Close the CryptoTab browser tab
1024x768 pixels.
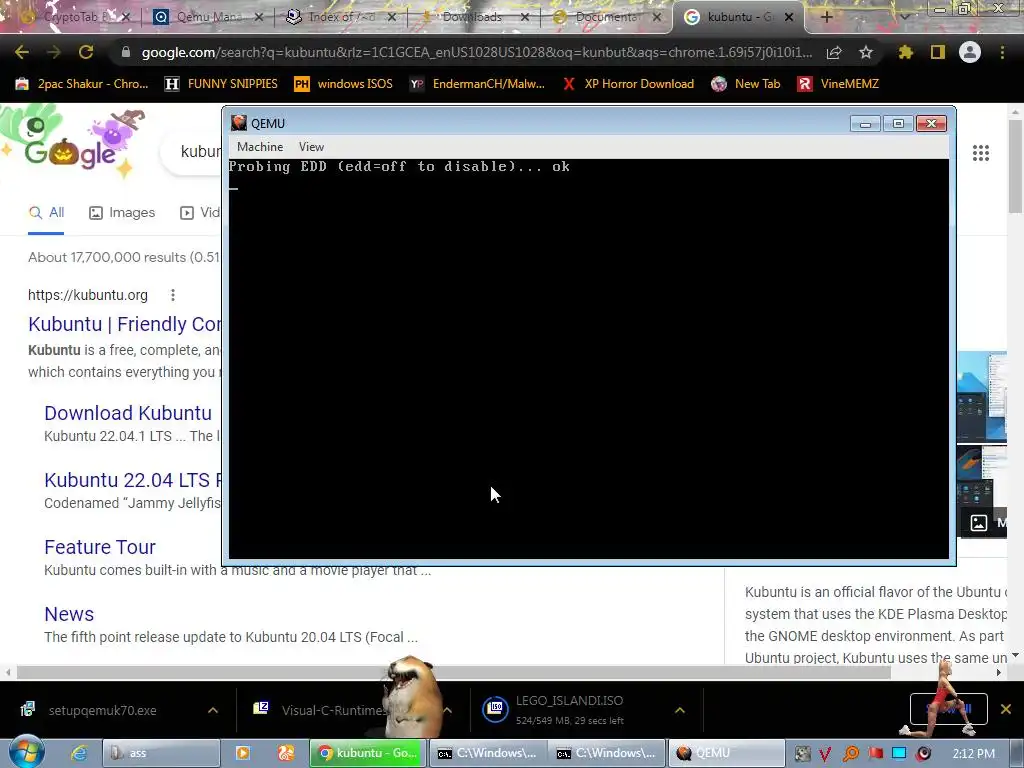(x=126, y=17)
